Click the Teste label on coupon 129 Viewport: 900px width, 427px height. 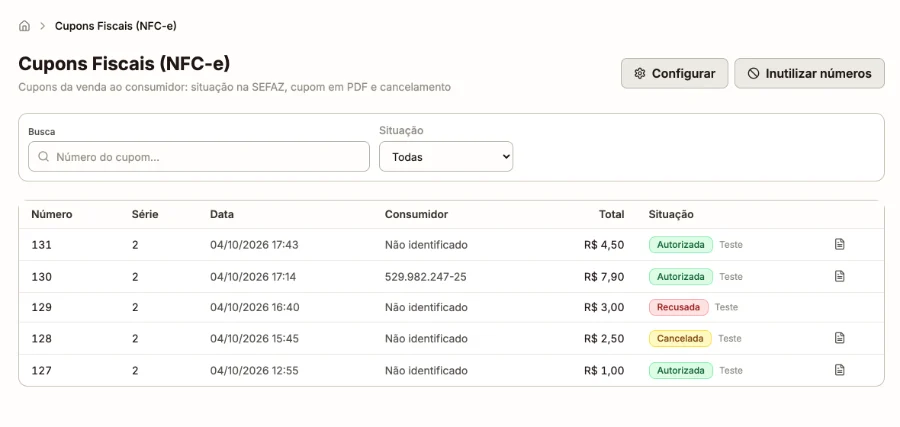pos(726,307)
